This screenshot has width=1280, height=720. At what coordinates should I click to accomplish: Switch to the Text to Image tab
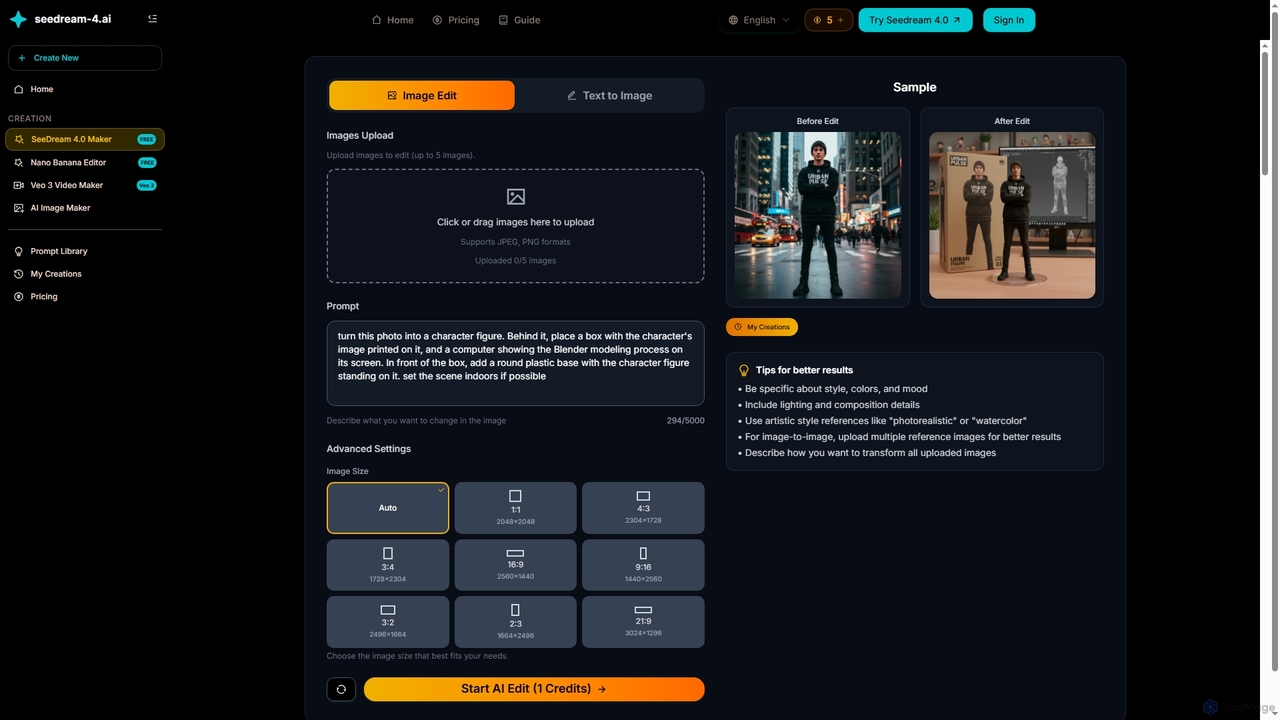pyautogui.click(x=609, y=96)
